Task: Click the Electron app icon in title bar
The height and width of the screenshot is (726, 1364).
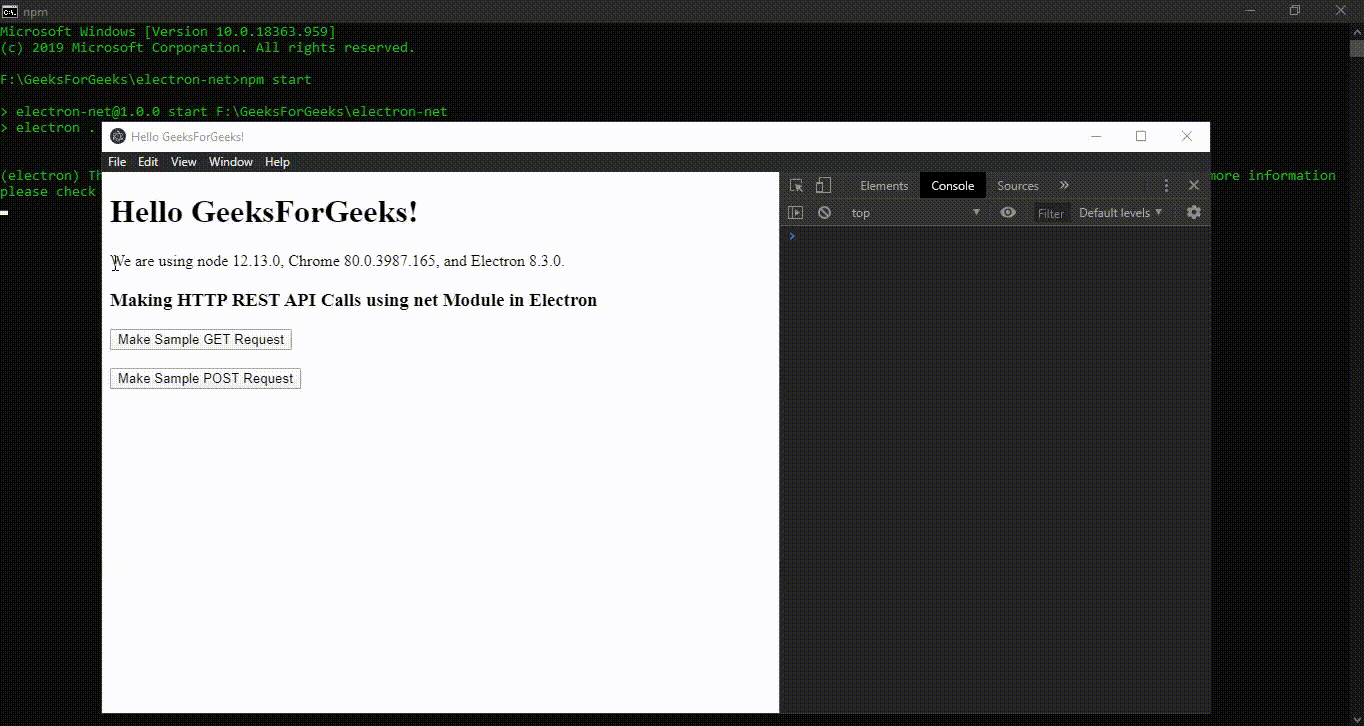Action: [118, 137]
